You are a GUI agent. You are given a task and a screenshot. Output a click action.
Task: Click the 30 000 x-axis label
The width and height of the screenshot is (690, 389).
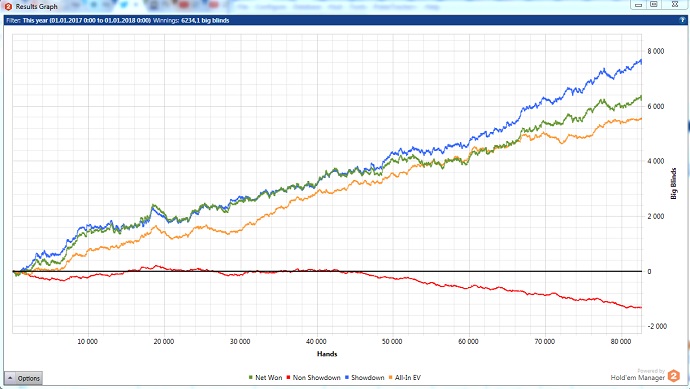click(240, 341)
